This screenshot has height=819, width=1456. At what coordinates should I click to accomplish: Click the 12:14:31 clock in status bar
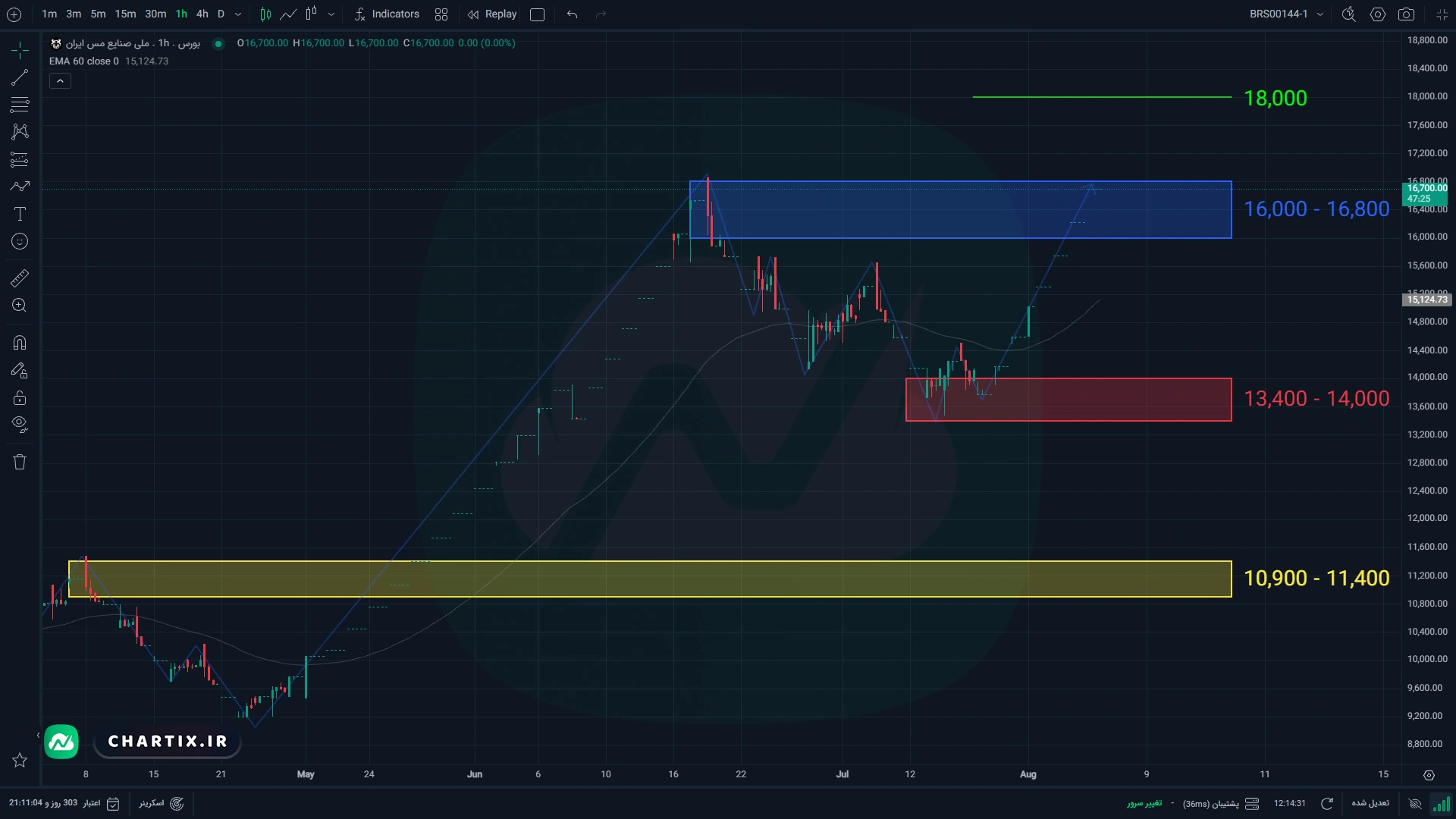(1289, 803)
